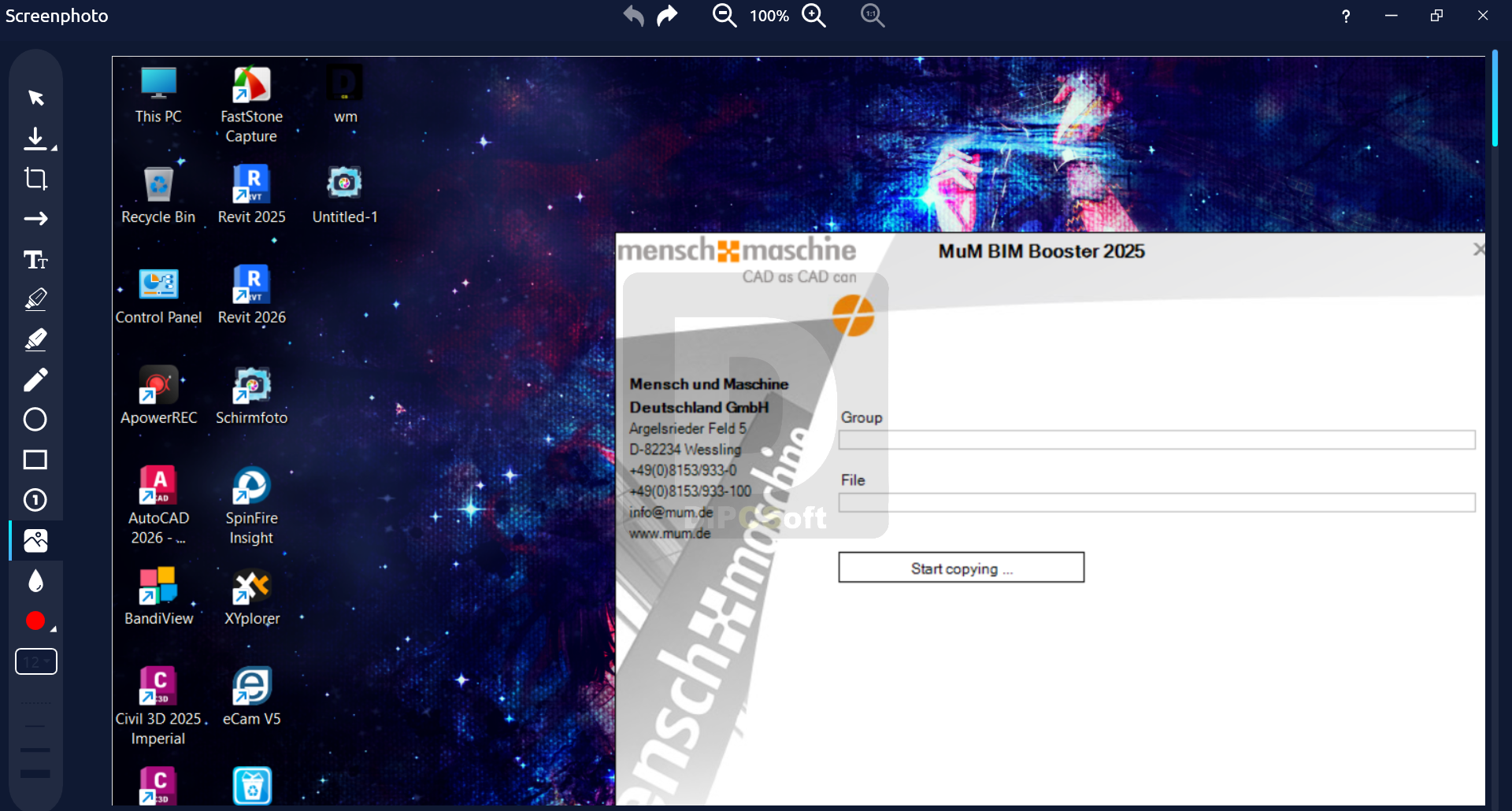Click the eCam V5 shortcut
The height and width of the screenshot is (811, 1512).
(251, 698)
